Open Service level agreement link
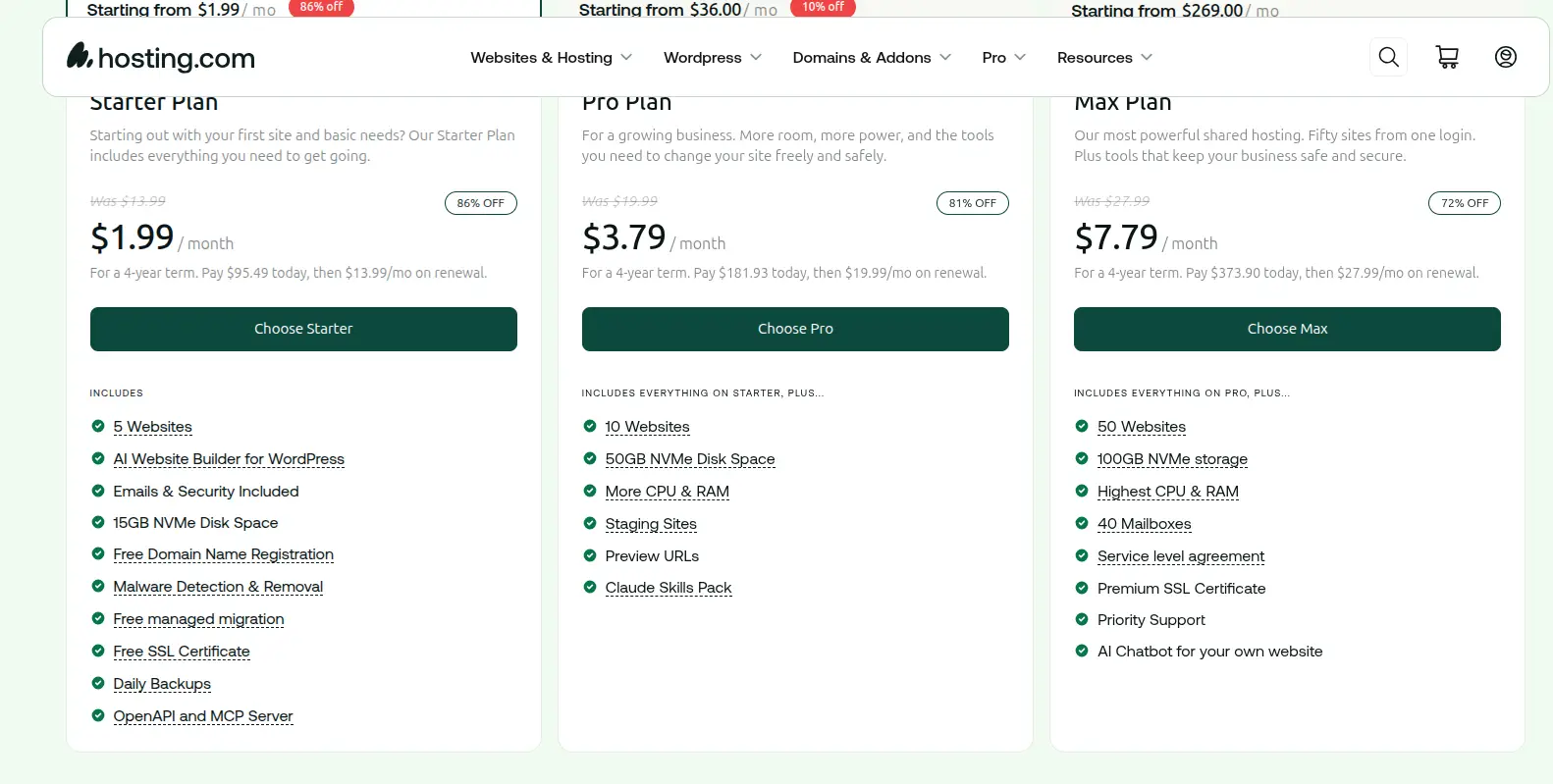 (1181, 556)
